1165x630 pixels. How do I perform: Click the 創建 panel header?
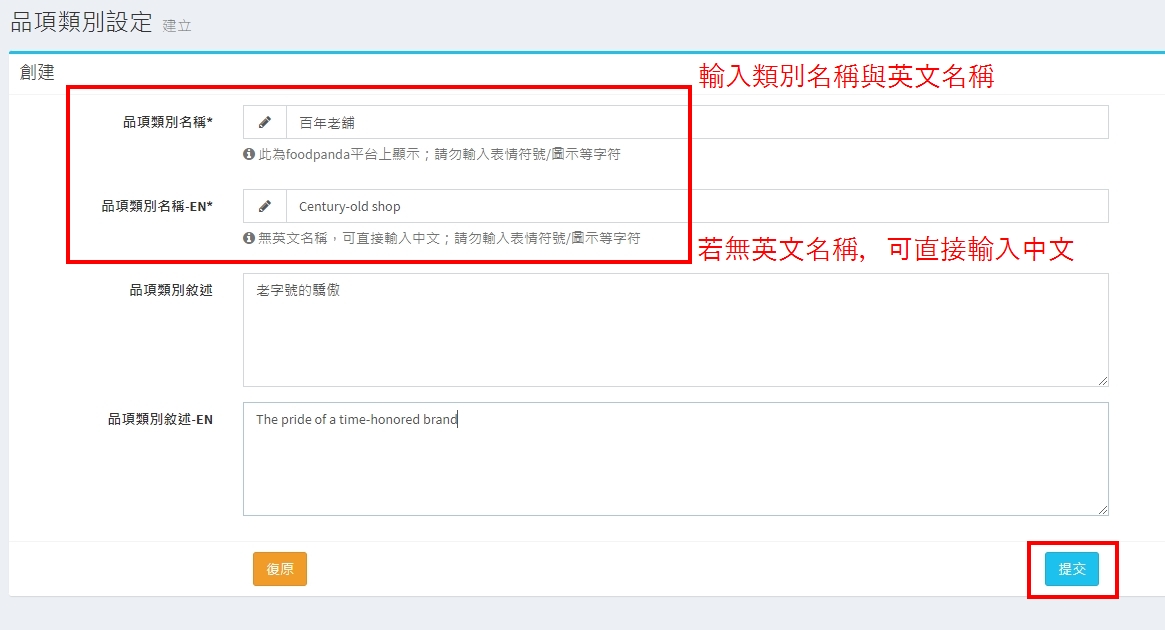pos(37,73)
